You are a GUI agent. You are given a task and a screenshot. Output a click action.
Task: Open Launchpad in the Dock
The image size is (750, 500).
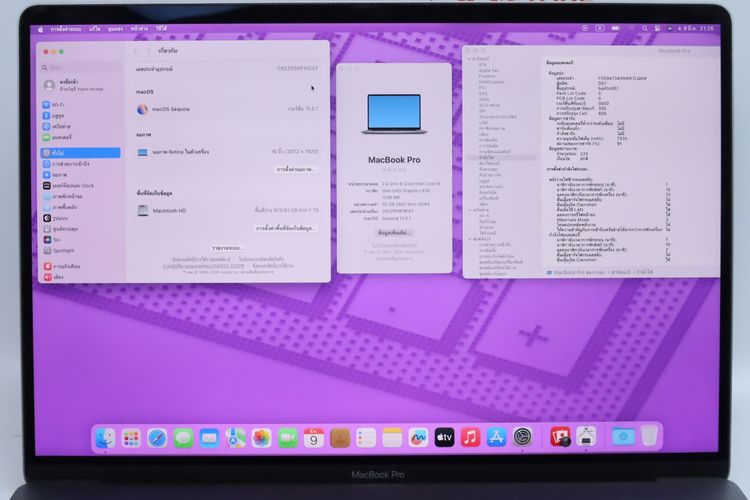(131, 438)
